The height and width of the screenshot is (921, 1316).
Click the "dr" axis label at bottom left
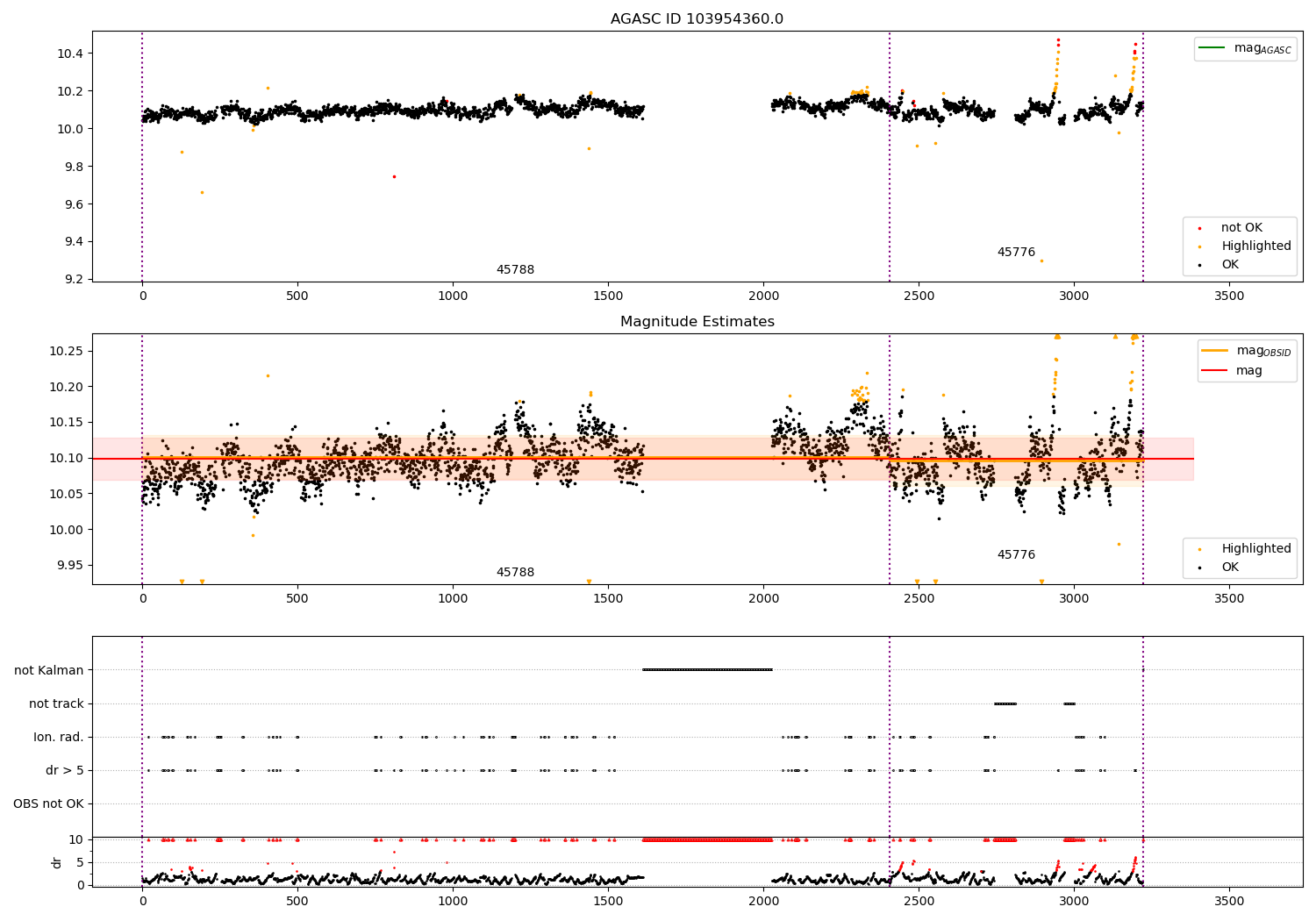tap(57, 862)
